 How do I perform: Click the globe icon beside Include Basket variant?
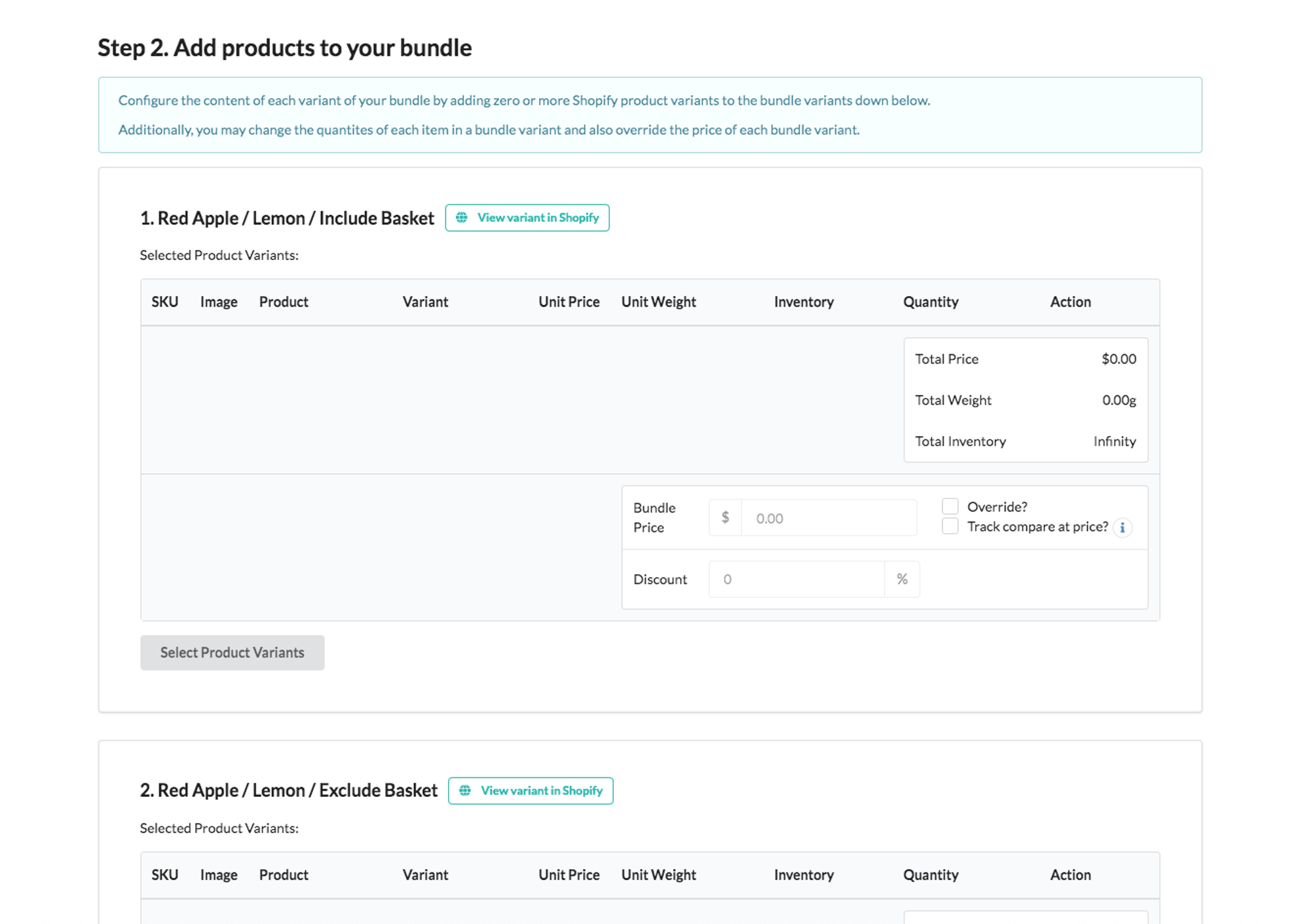(462, 217)
